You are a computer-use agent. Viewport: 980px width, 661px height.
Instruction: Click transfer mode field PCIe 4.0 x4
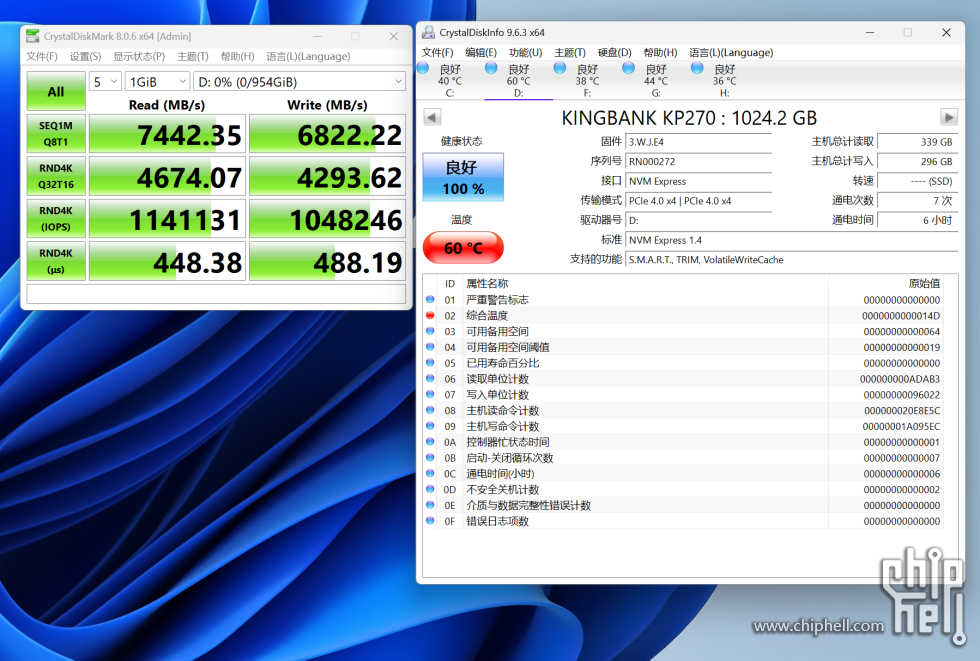[x=699, y=201]
